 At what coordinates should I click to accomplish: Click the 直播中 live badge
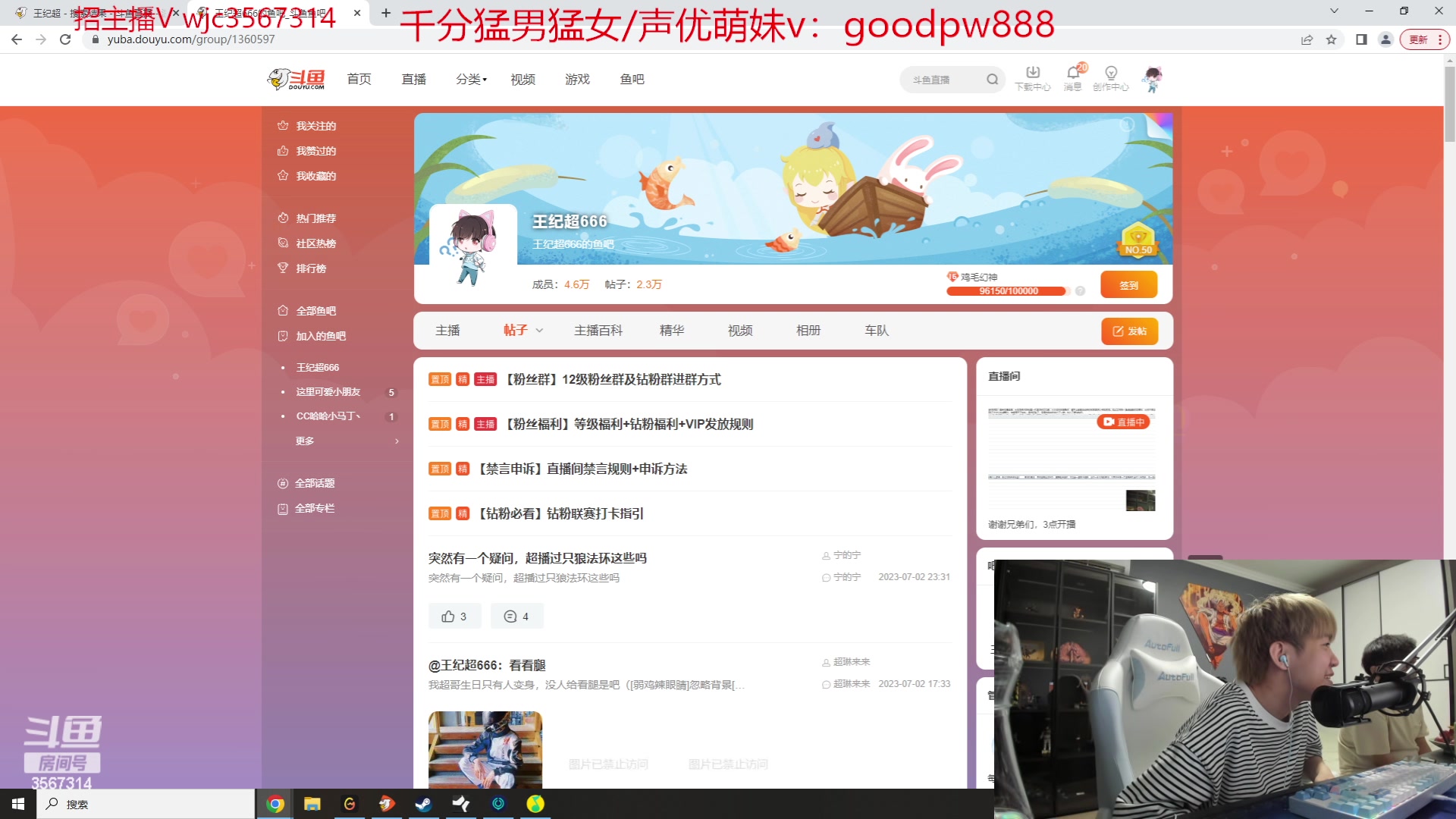click(1124, 422)
